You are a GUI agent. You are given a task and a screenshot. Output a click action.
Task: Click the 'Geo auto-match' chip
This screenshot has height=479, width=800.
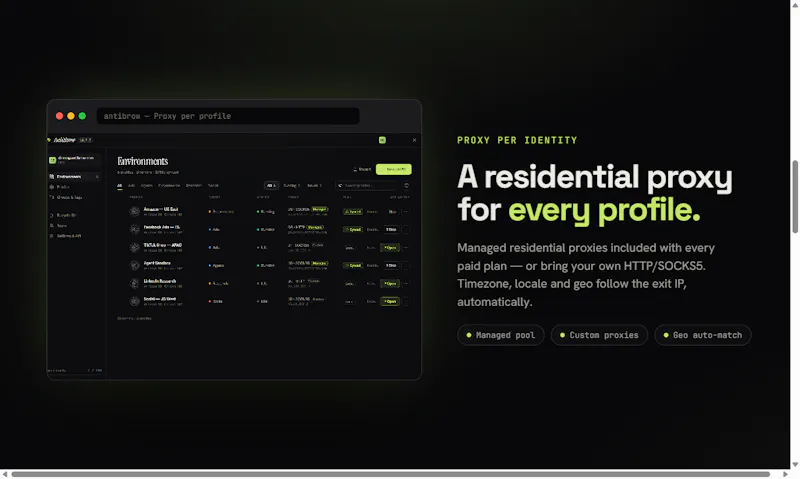pos(703,335)
